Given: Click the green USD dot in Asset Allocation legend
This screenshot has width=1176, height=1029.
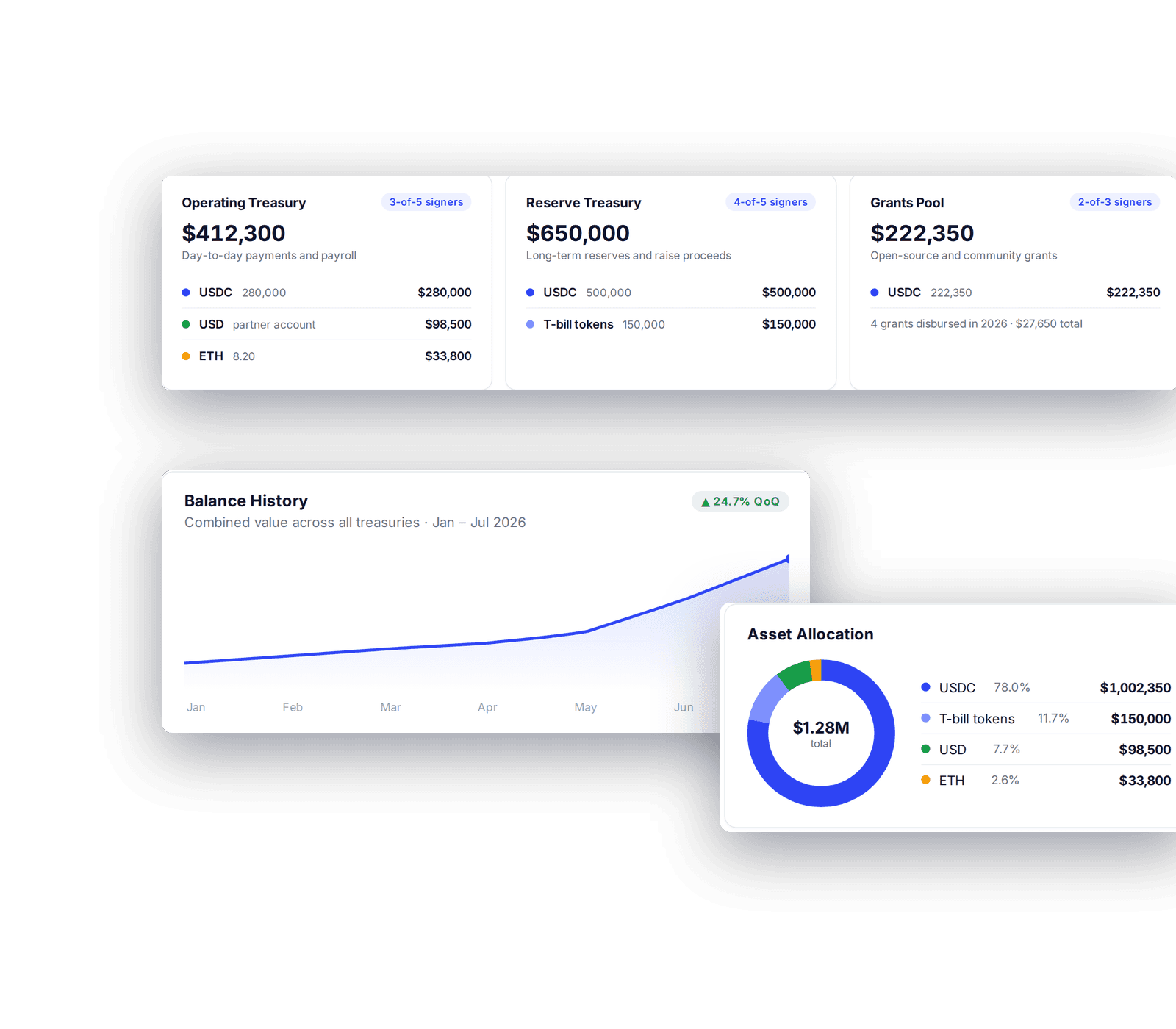Looking at the screenshot, I should click(x=925, y=749).
